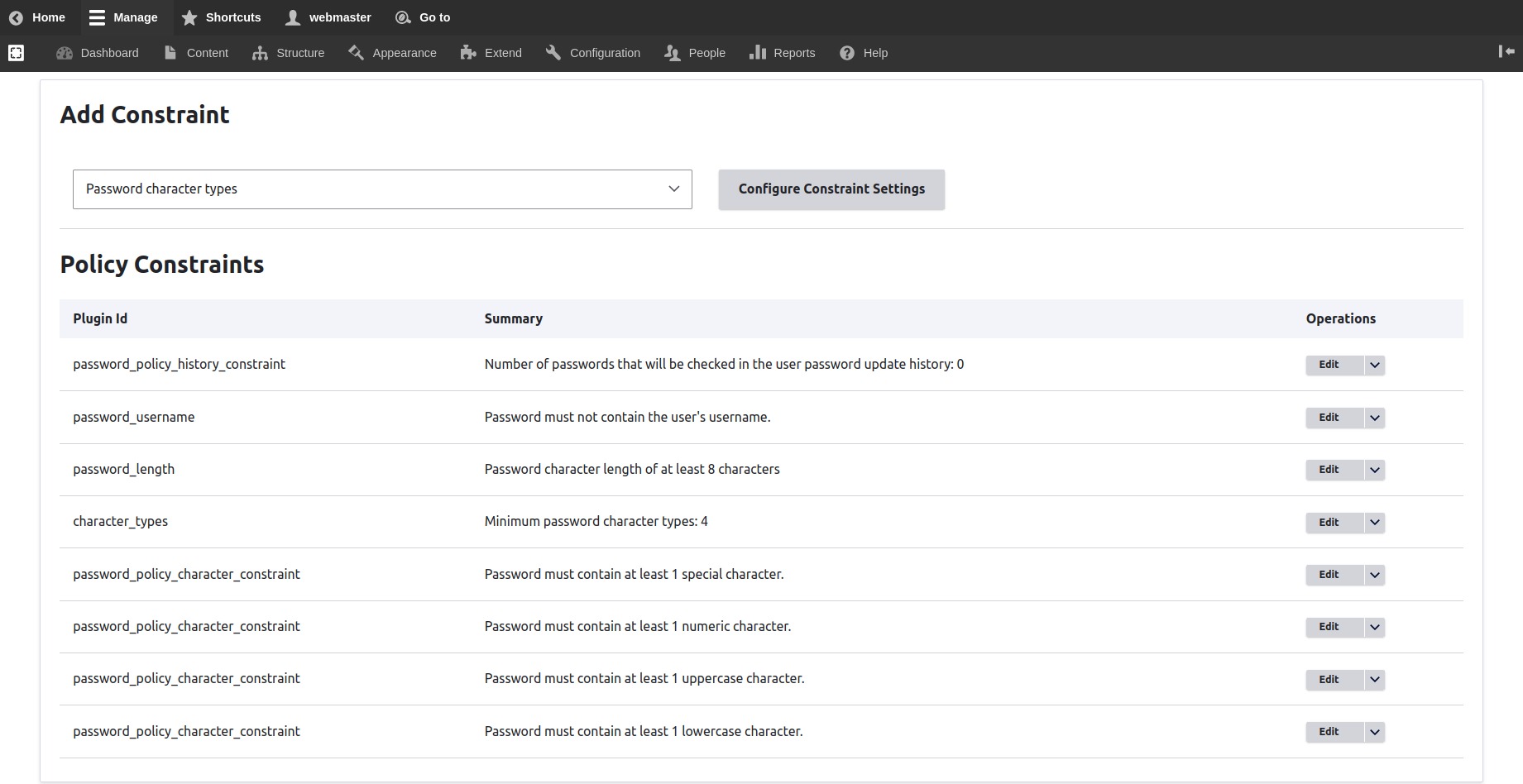Expand operations arrow for password_length row
This screenshot has height=784, width=1523.
[x=1374, y=470]
